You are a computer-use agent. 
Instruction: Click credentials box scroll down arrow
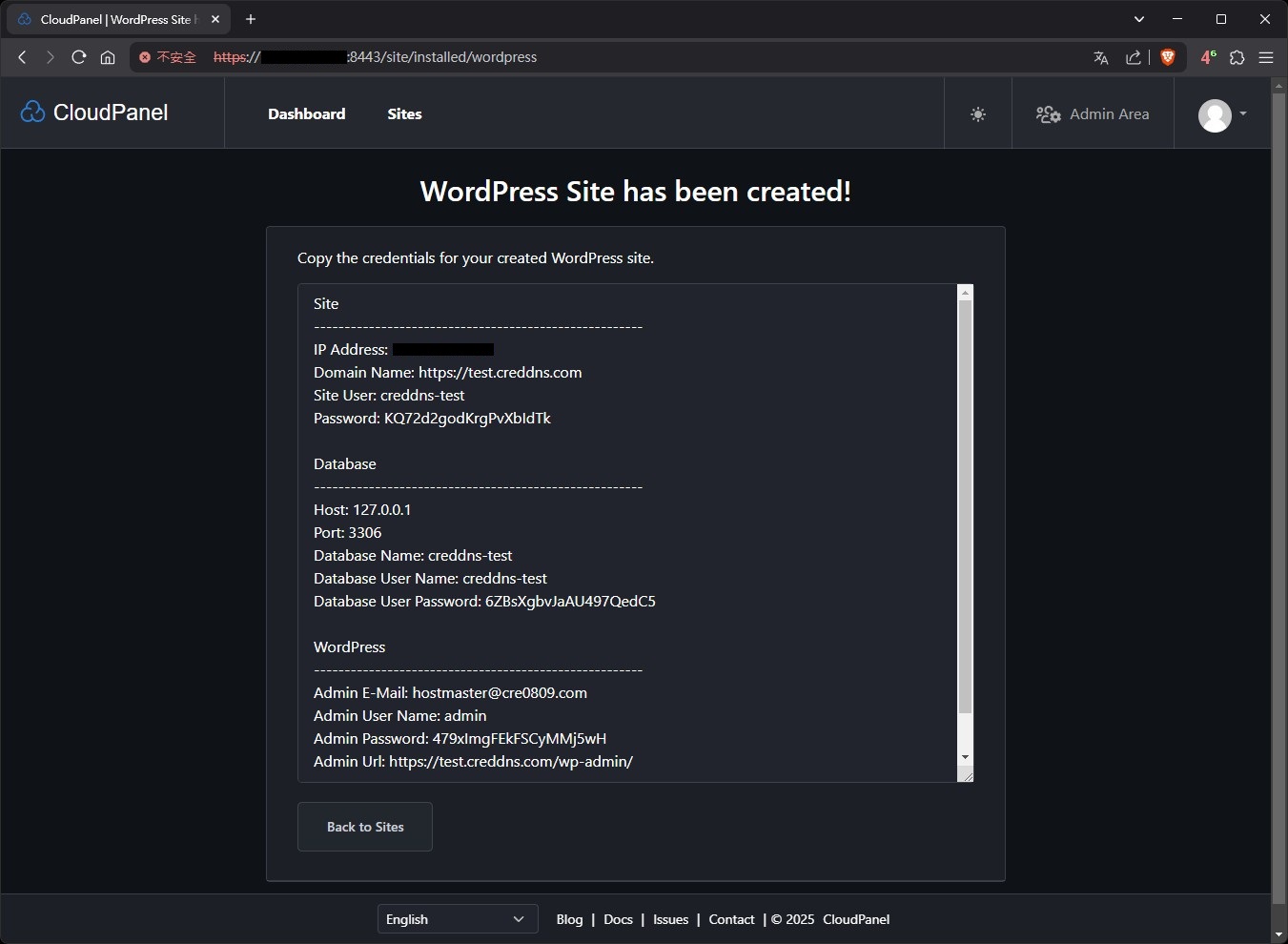965,757
